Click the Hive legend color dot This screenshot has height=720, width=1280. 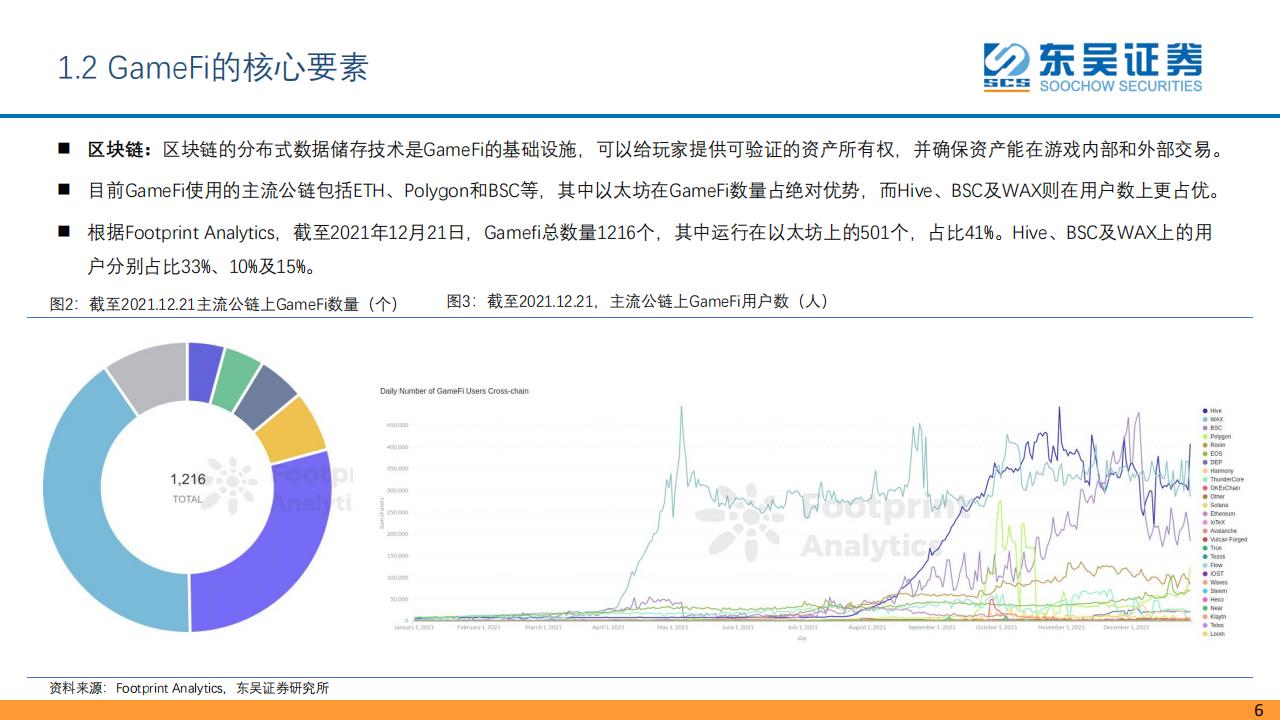(1204, 410)
